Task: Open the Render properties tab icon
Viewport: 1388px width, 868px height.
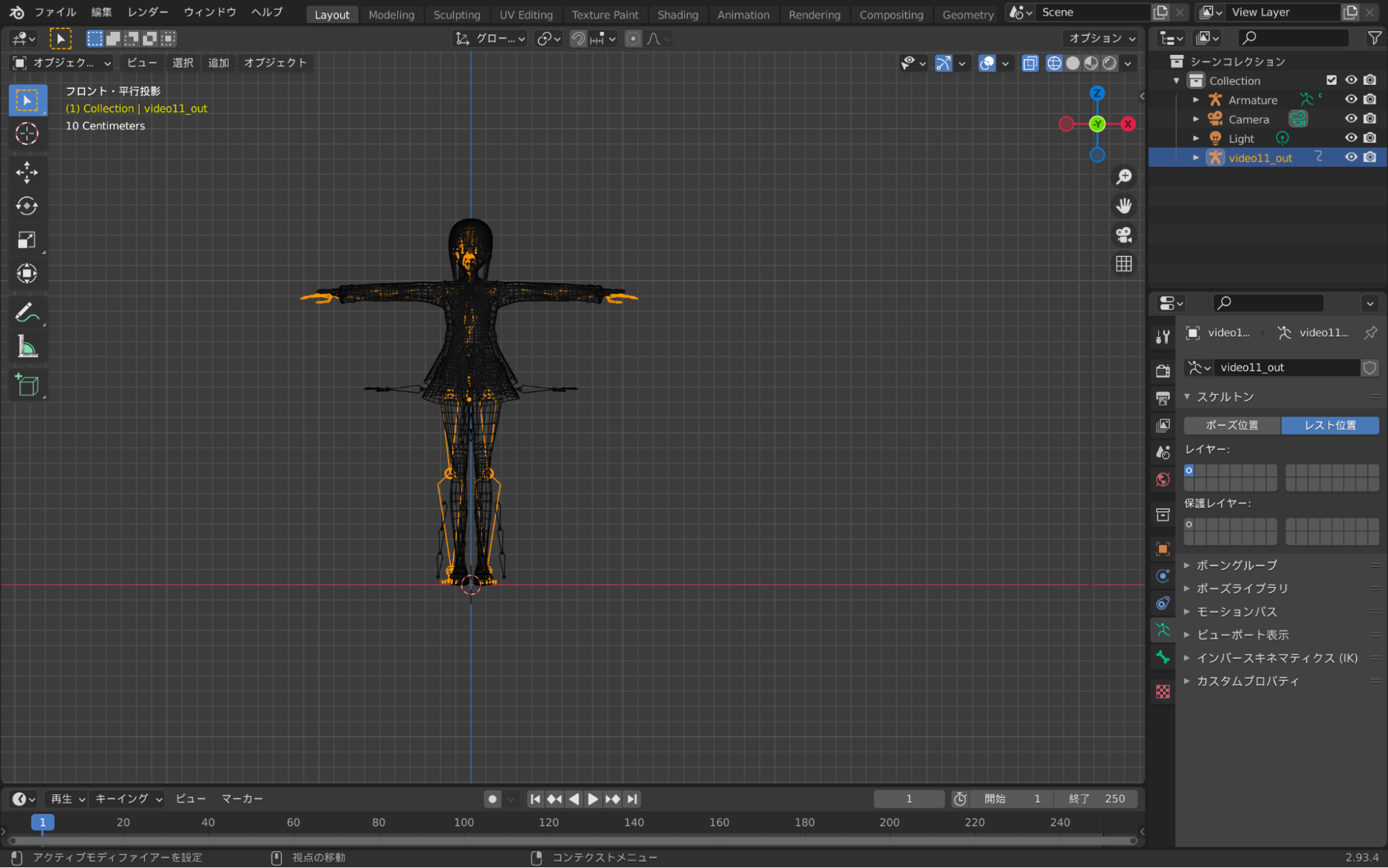Action: 1163,371
